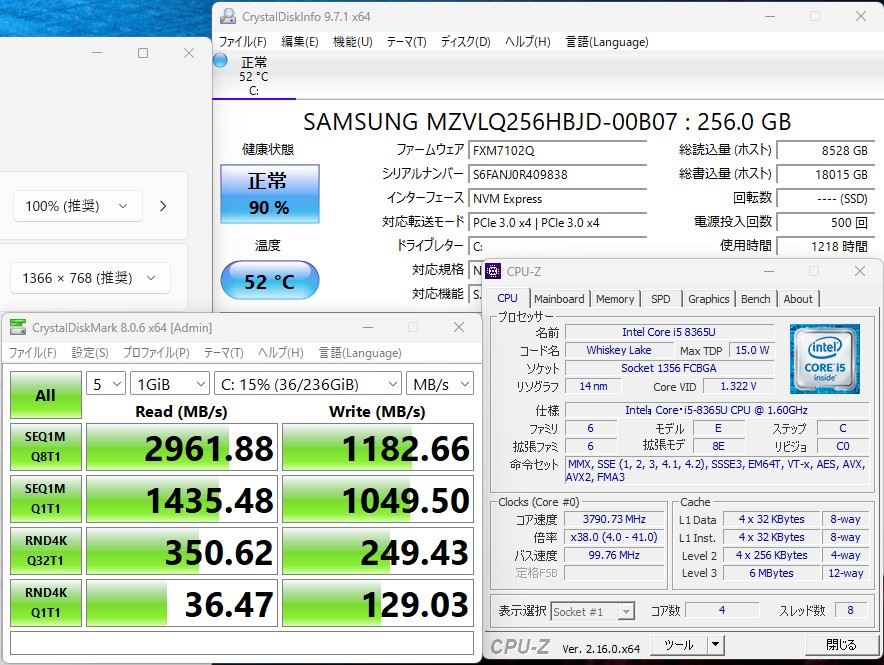Switch to the Mainboard tab in CPU-Z

pos(559,298)
